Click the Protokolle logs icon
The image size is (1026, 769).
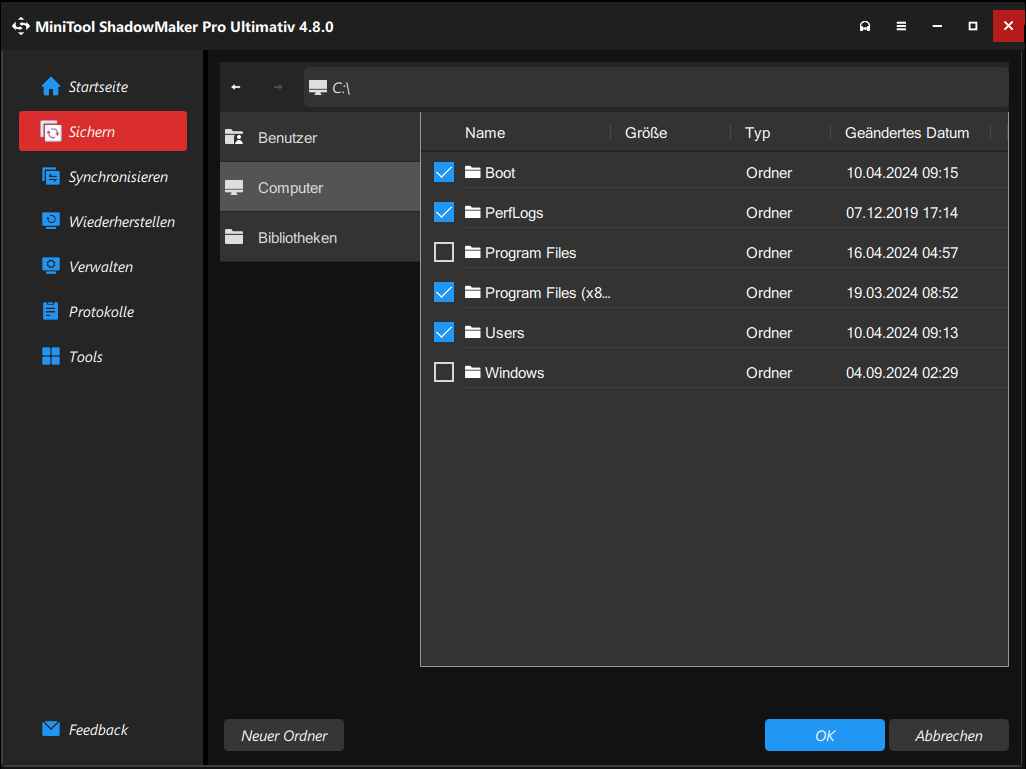point(50,312)
